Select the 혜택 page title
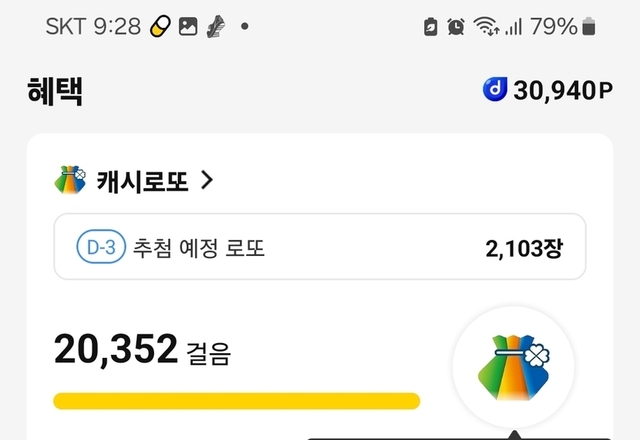This screenshot has height=440, width=640. coord(55,91)
